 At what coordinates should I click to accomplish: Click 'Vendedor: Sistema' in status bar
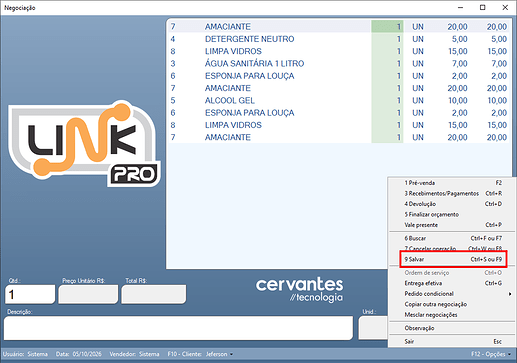tap(134, 354)
